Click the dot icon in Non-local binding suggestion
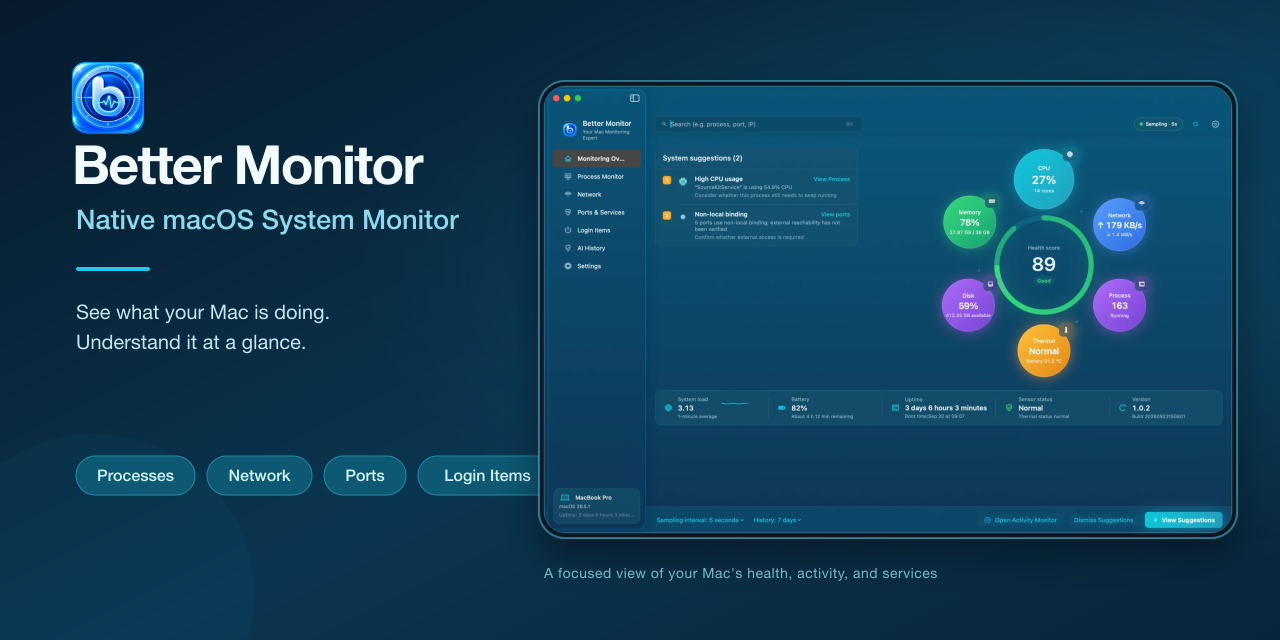1280x640 pixels. (x=683, y=216)
